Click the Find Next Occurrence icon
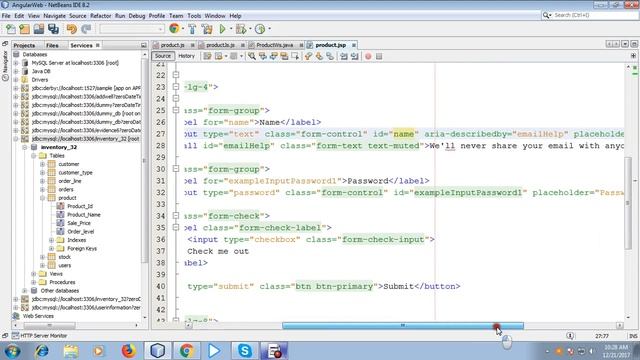This screenshot has height=360, width=640. pyautogui.click(x=273, y=56)
